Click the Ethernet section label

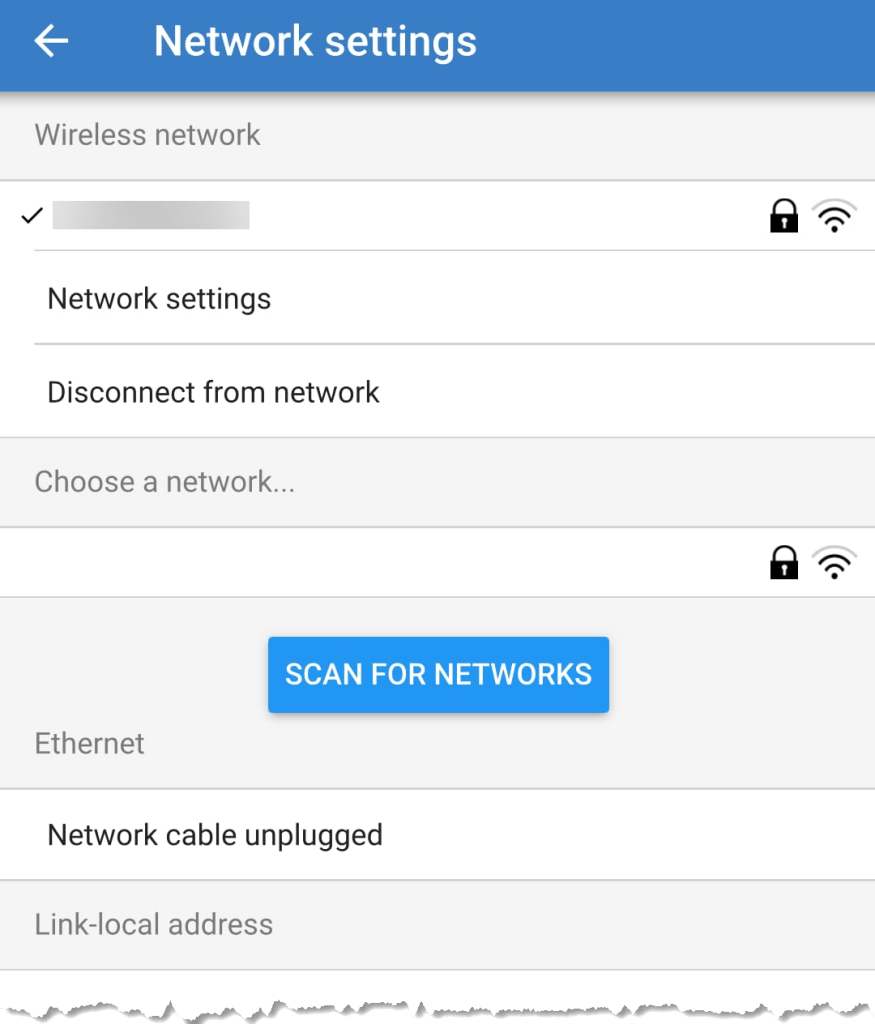point(89,743)
